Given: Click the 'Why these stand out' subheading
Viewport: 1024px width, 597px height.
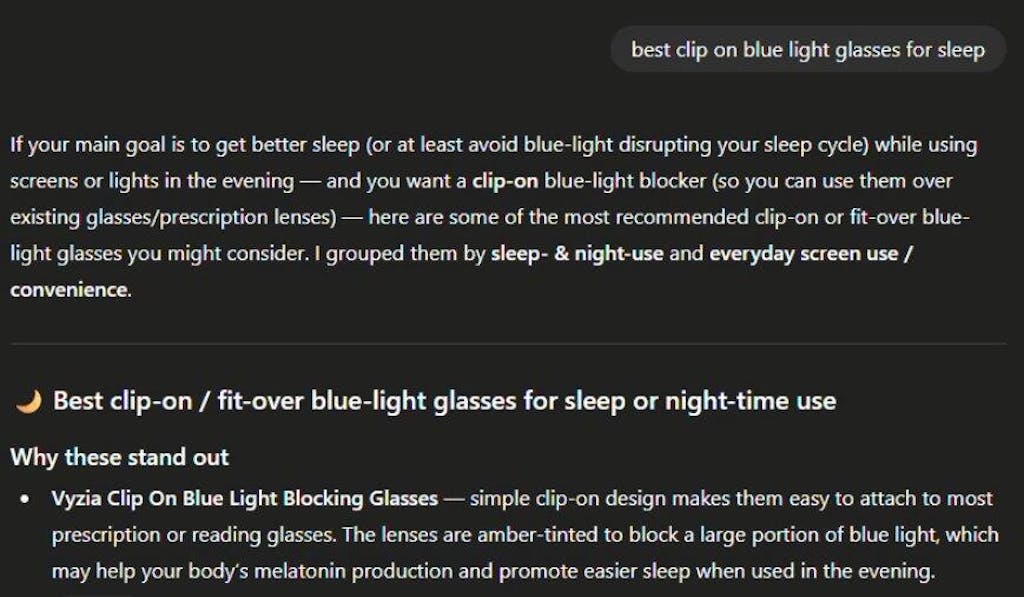Looking at the screenshot, I should 119,458.
